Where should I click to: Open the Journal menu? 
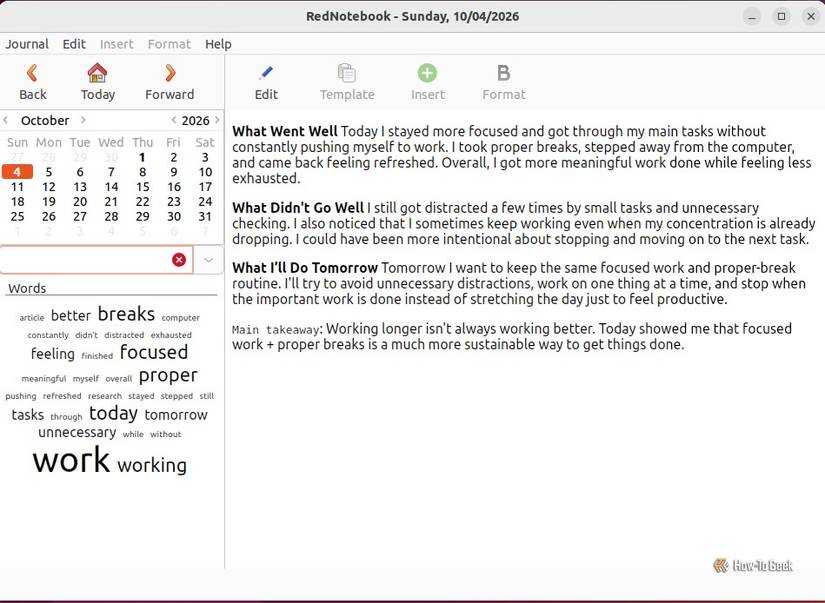(27, 44)
